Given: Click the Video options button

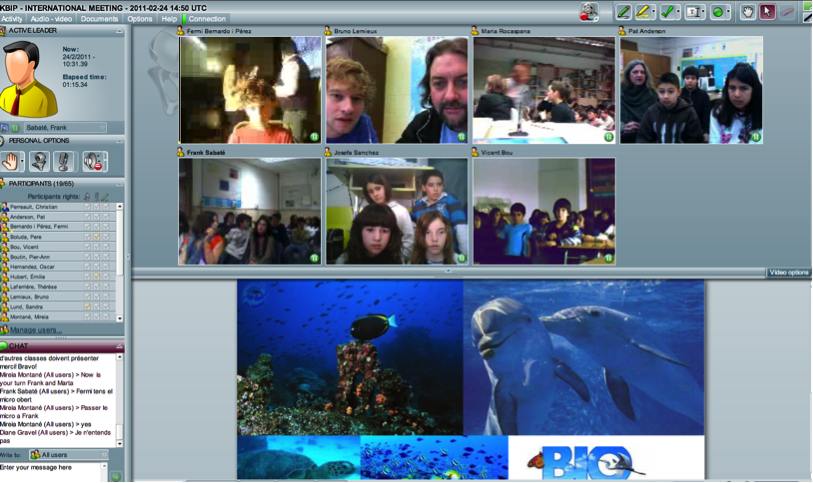Looking at the screenshot, I should point(788,273).
